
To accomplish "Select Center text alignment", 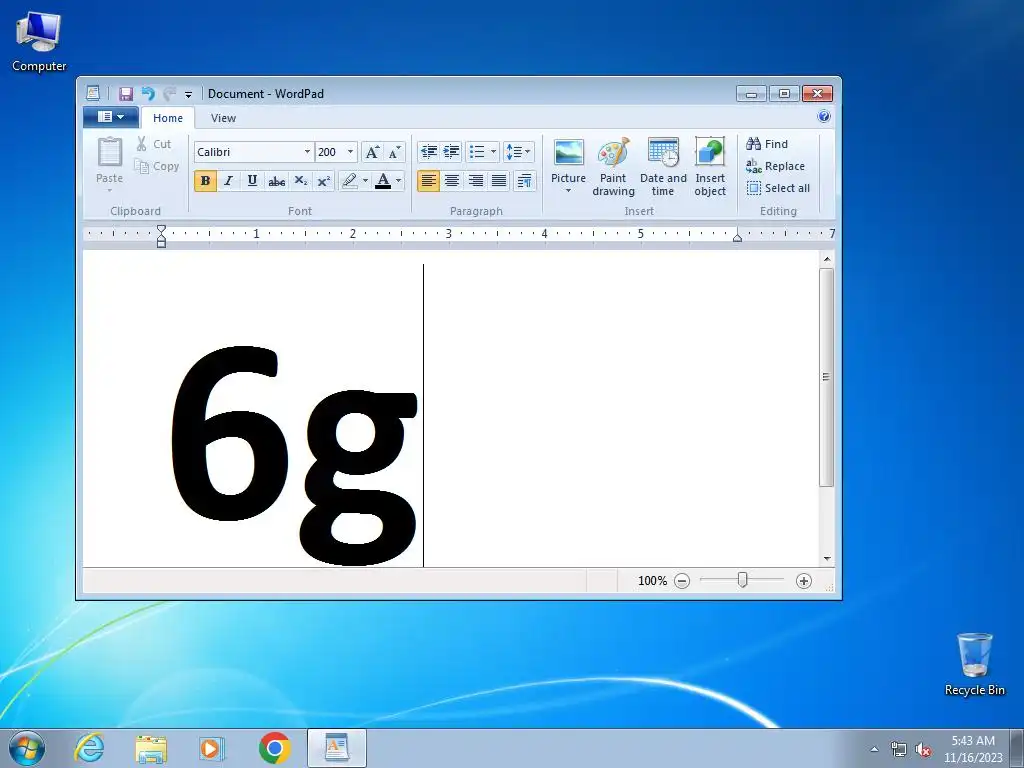I will coord(452,181).
